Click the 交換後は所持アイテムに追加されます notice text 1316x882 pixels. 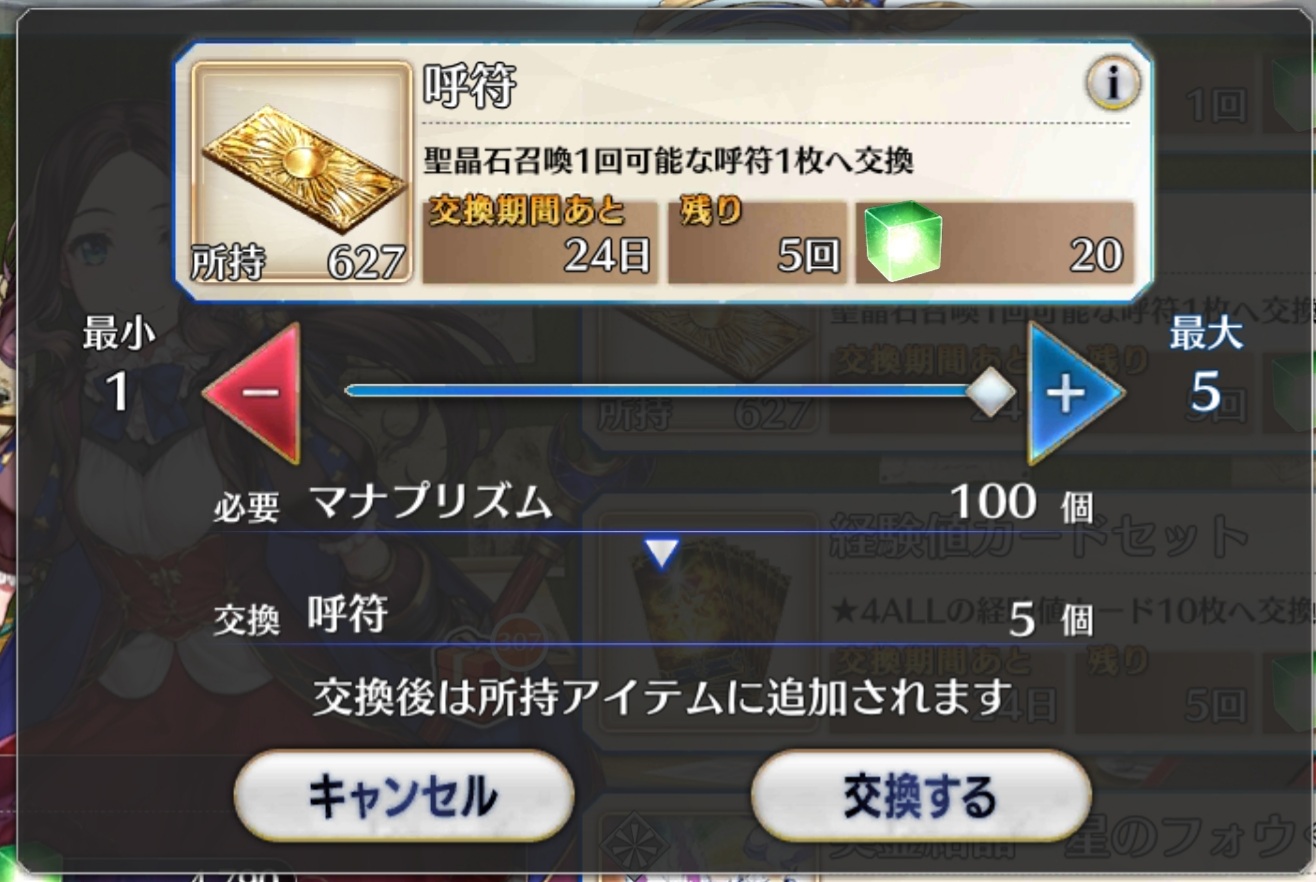[x=658, y=697]
